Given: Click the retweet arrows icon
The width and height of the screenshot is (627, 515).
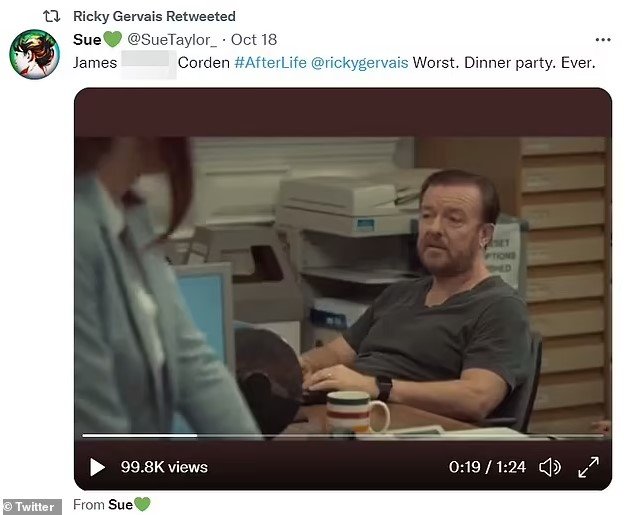Looking at the screenshot, I should pyautogui.click(x=52, y=16).
